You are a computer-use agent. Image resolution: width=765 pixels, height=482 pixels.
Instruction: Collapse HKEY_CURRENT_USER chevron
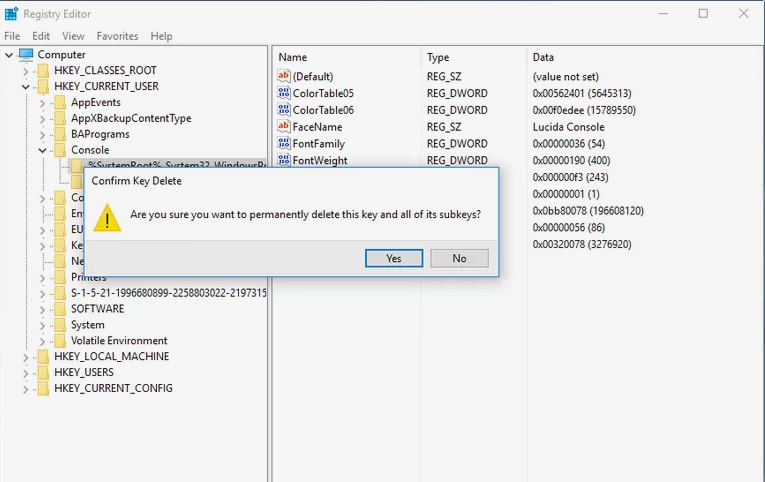25,87
